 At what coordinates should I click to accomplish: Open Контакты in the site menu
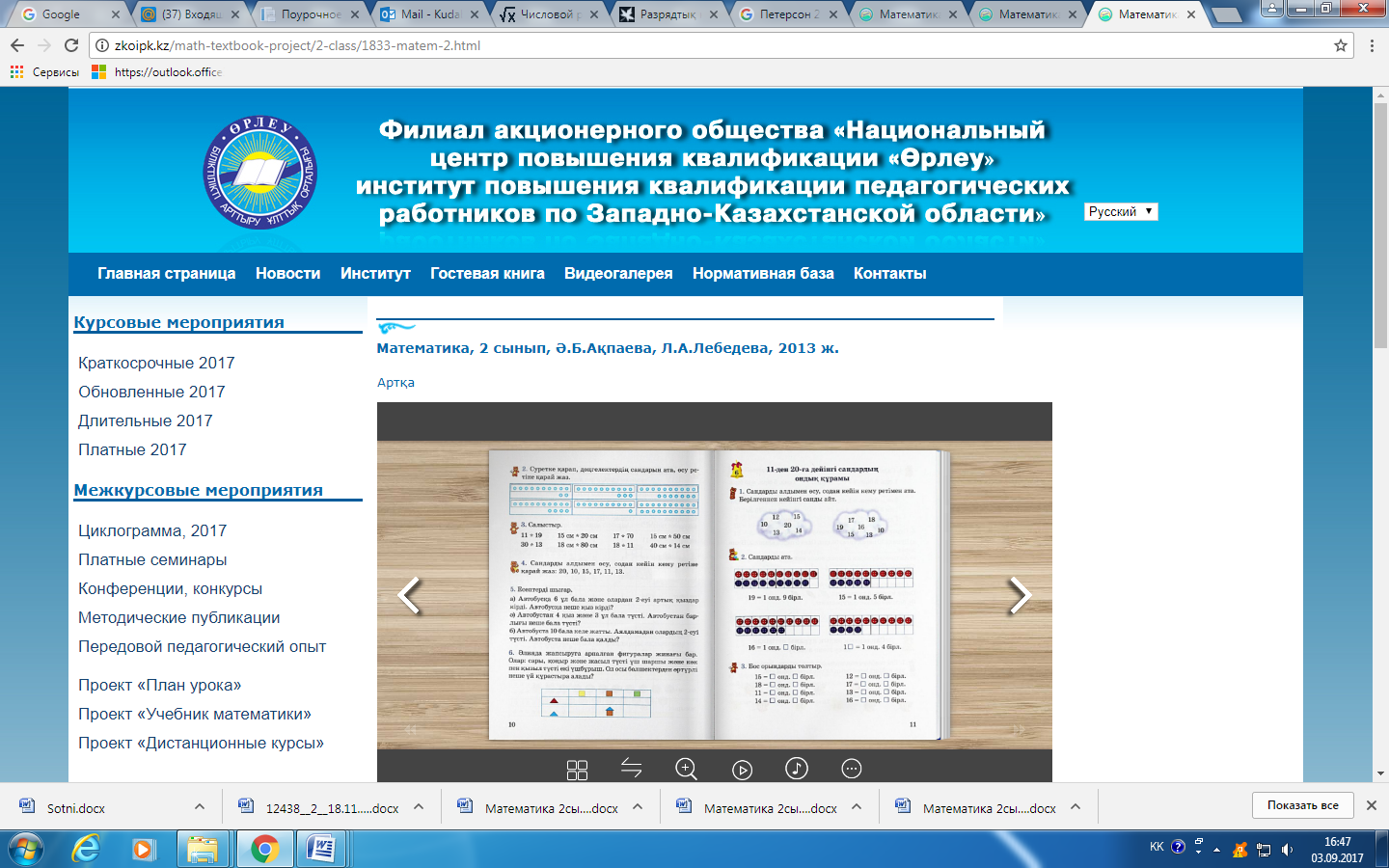click(889, 274)
